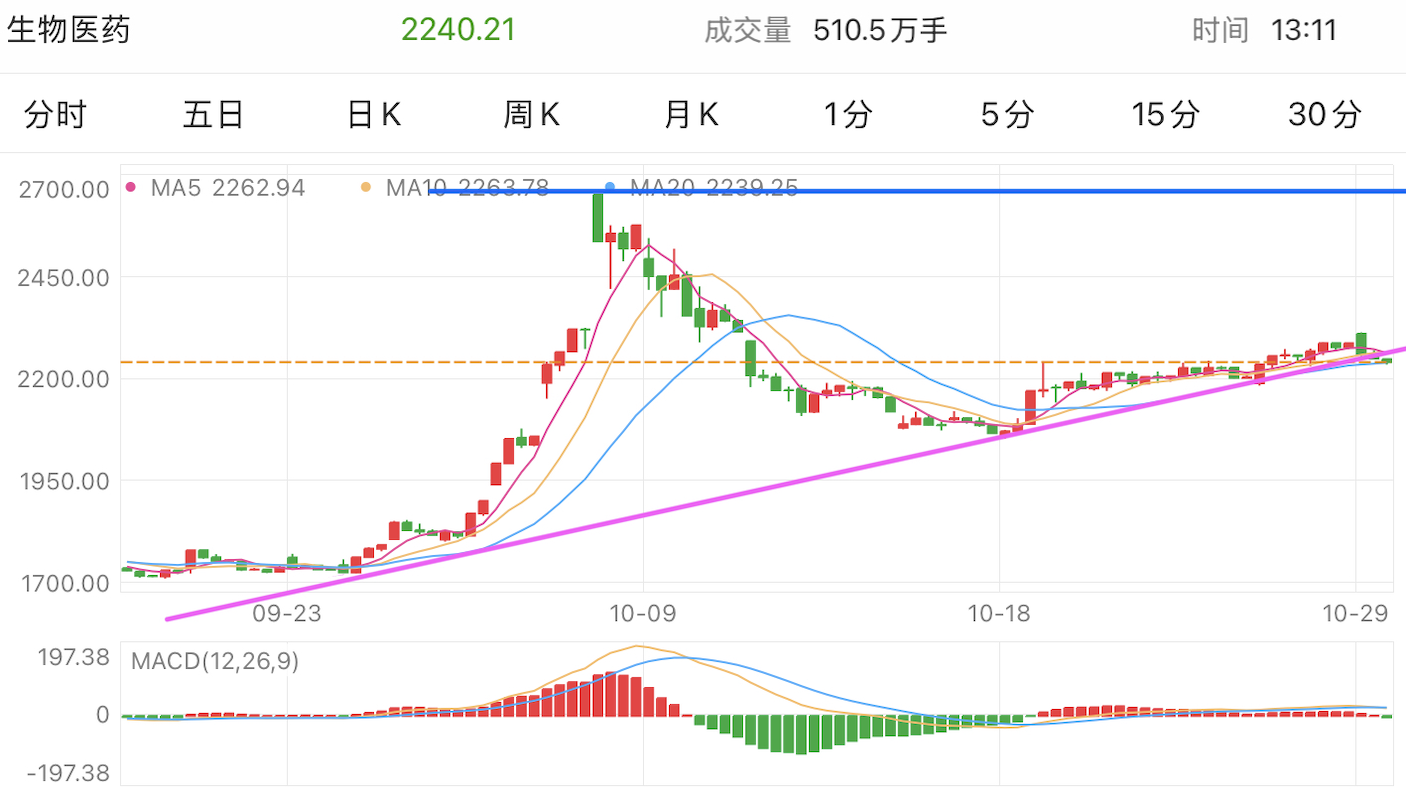Screen dimensions: 1406x792
Task: Click the MACD zero axis label
Action: click(103, 715)
